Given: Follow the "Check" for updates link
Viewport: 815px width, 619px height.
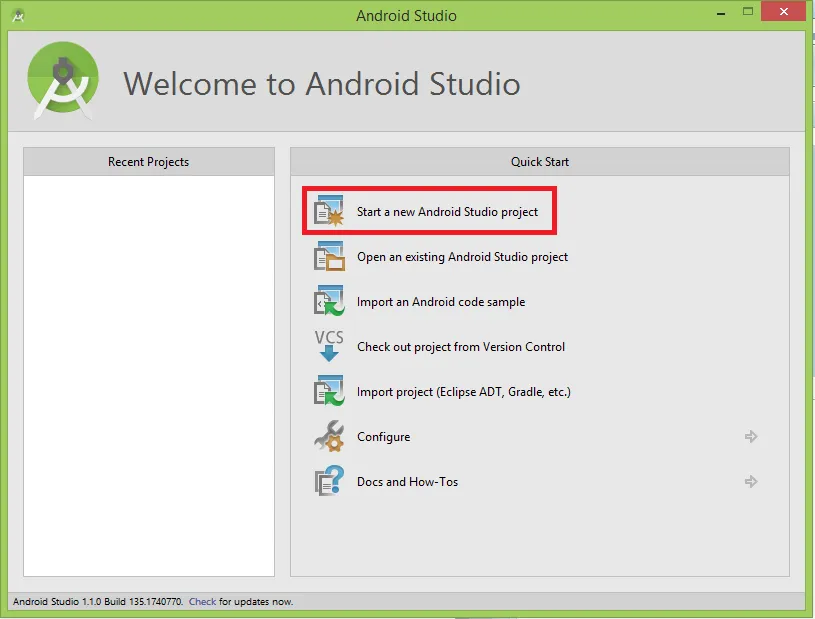Looking at the screenshot, I should [x=202, y=602].
